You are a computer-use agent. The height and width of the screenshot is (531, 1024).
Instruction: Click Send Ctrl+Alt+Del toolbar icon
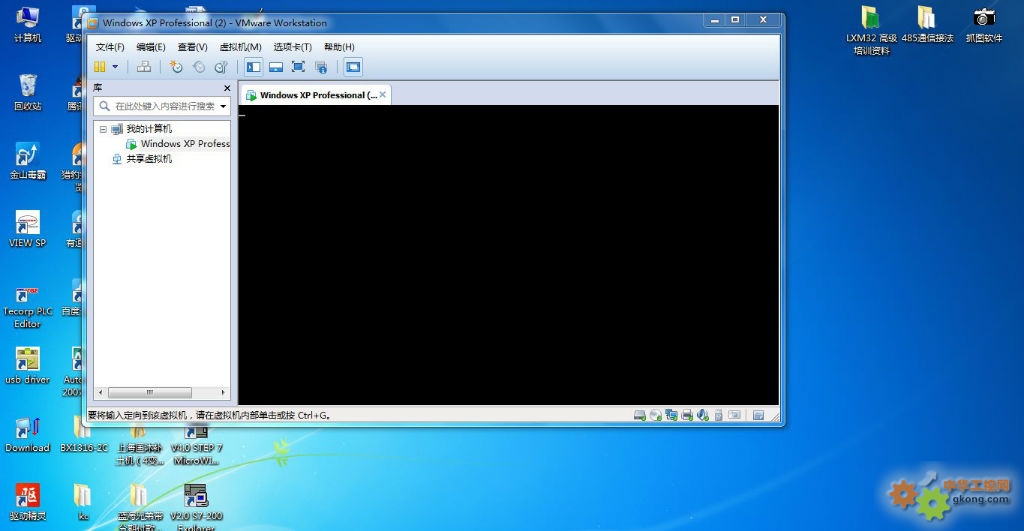coord(144,67)
